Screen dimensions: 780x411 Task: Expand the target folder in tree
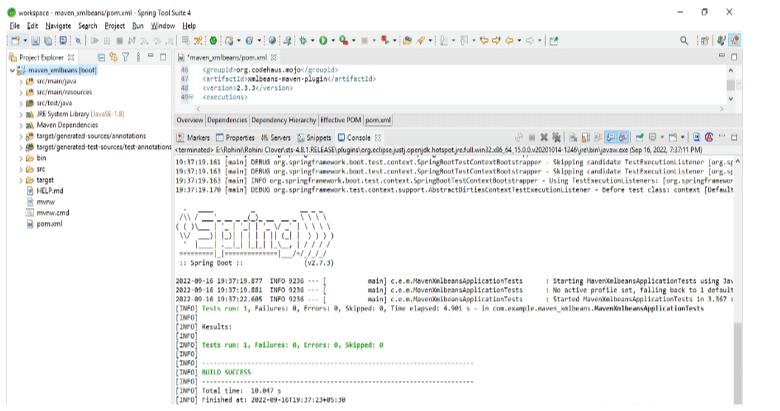click(x=21, y=180)
